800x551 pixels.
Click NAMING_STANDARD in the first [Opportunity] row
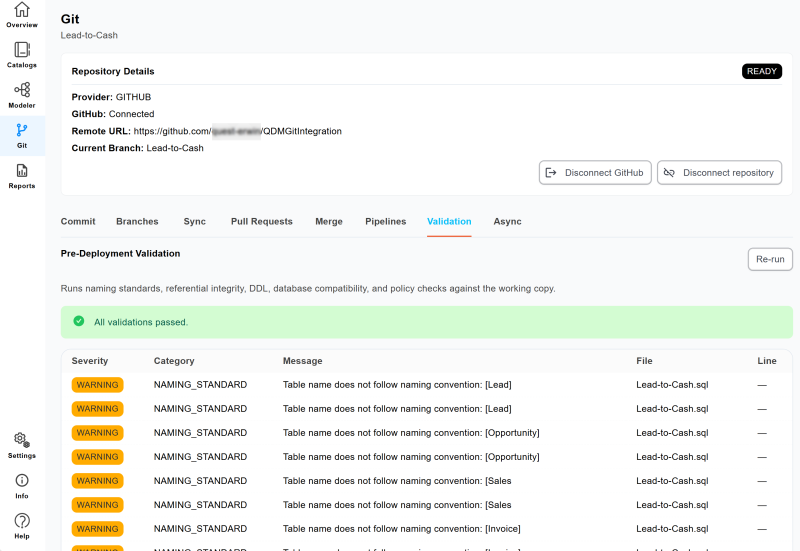coord(201,433)
